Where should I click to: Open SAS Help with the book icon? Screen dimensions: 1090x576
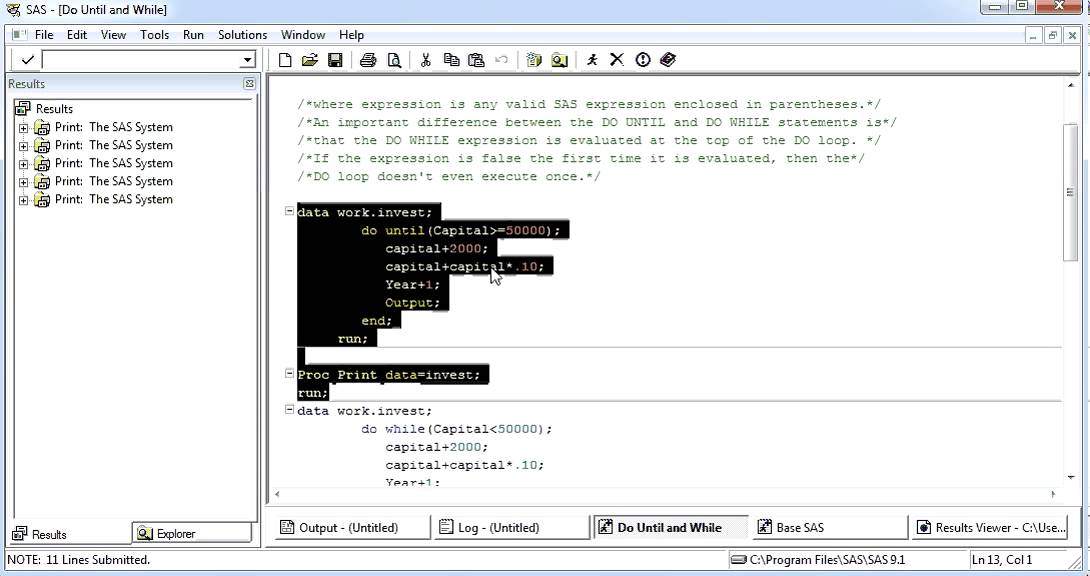668,60
